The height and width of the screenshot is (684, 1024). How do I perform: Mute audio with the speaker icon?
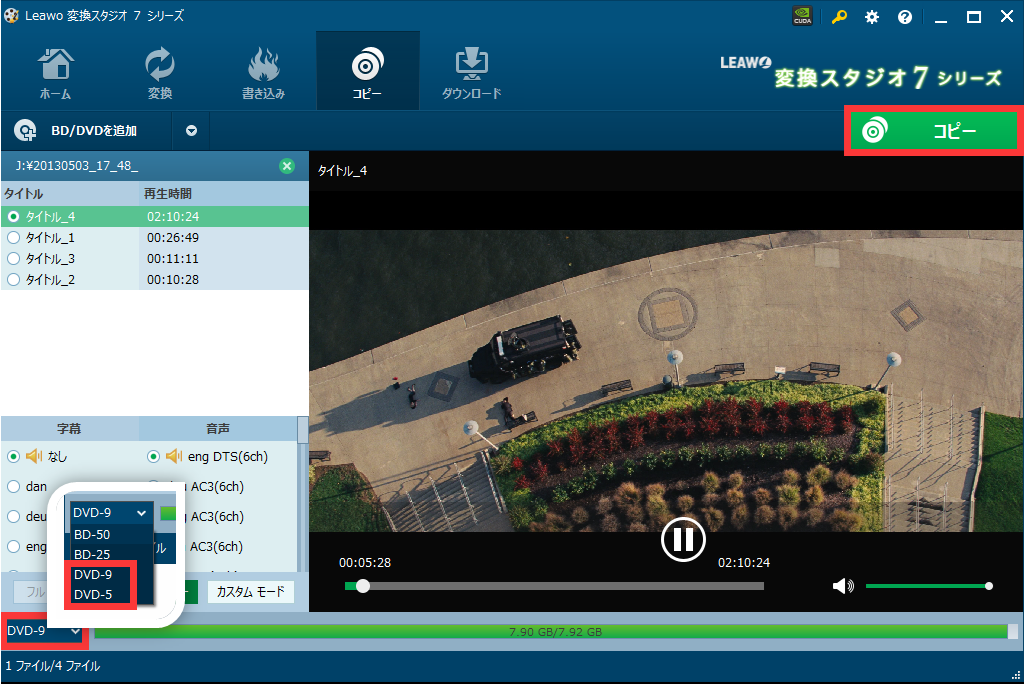pyautogui.click(x=843, y=586)
